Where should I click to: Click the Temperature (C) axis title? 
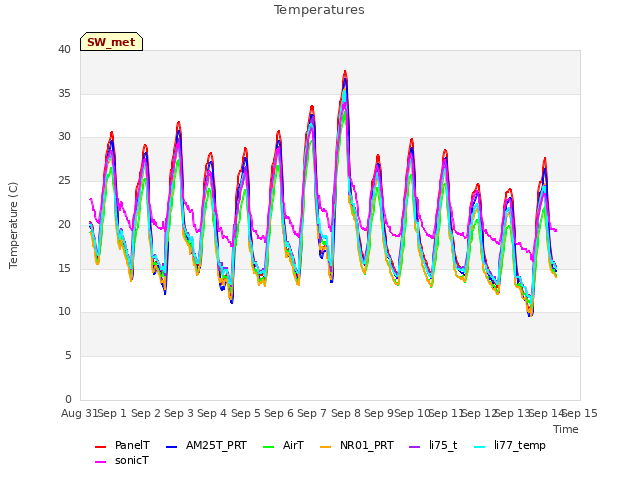(13, 225)
